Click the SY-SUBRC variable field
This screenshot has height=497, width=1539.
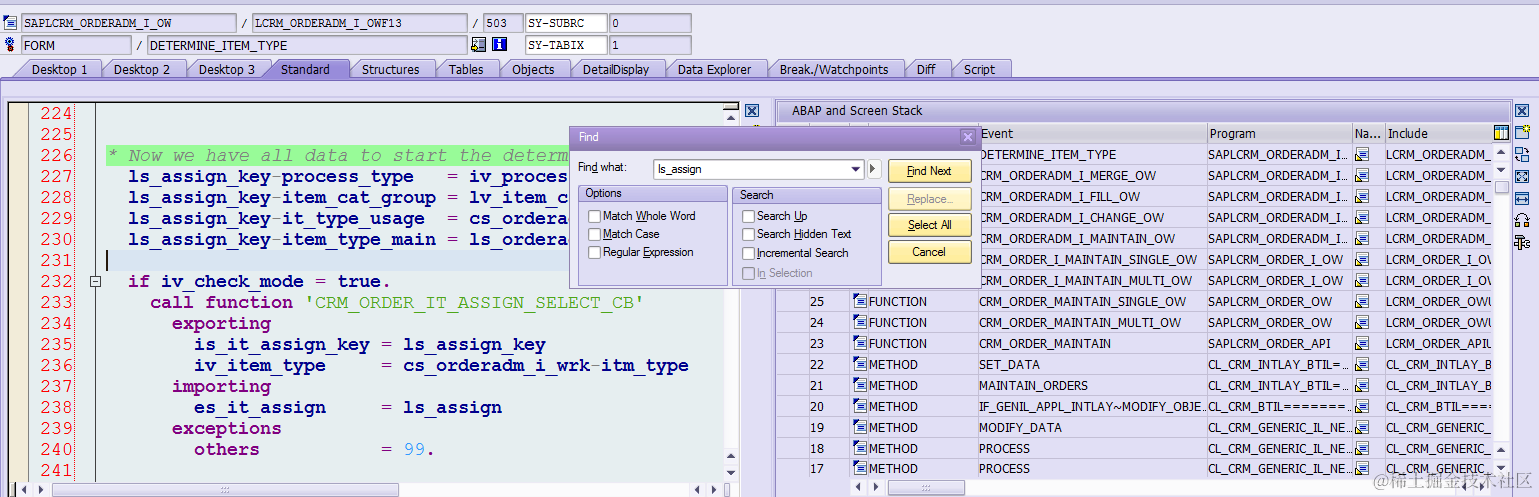pyautogui.click(x=566, y=23)
